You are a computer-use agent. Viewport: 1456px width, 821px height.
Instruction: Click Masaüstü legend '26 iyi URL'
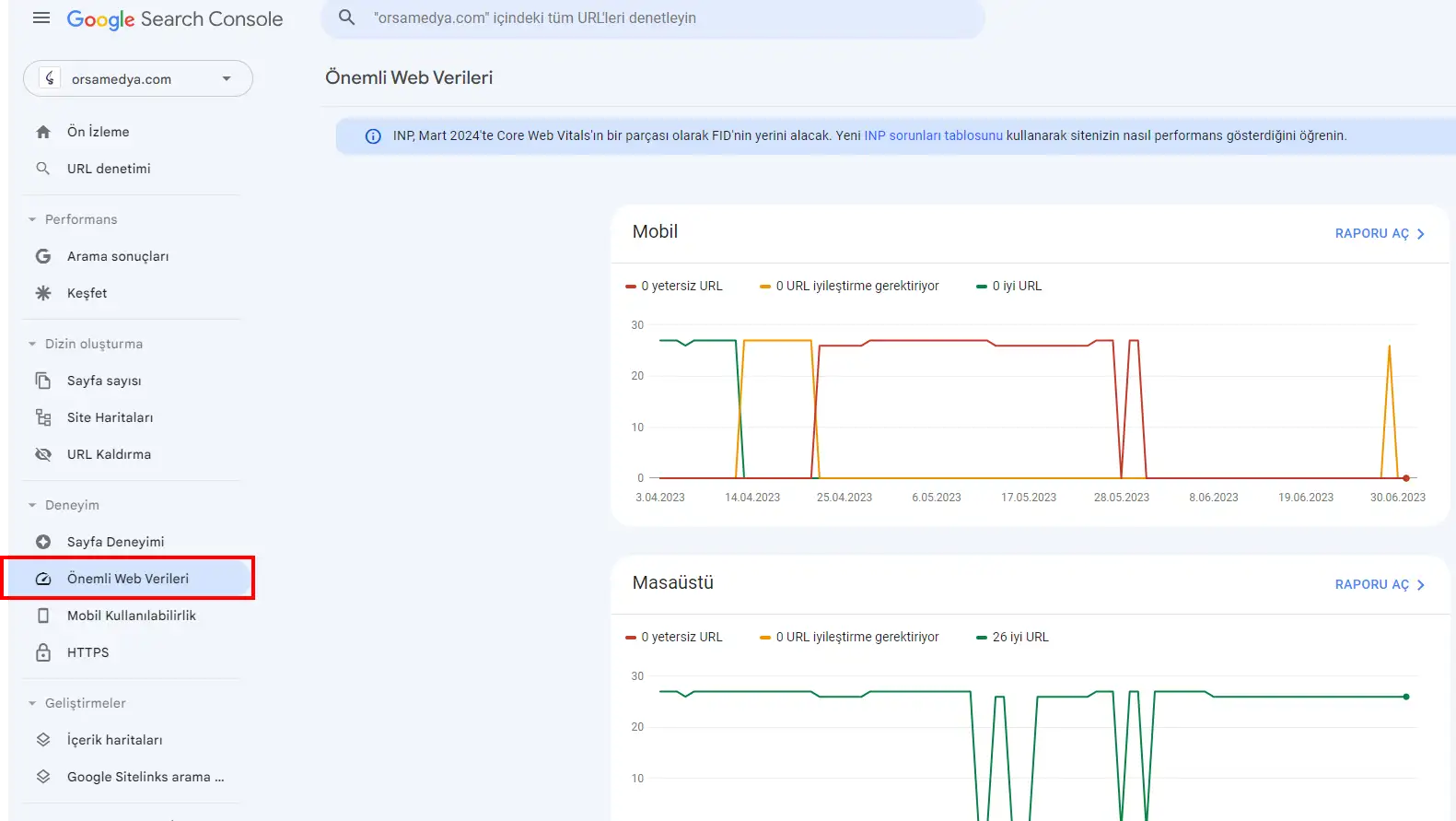[x=1012, y=638]
